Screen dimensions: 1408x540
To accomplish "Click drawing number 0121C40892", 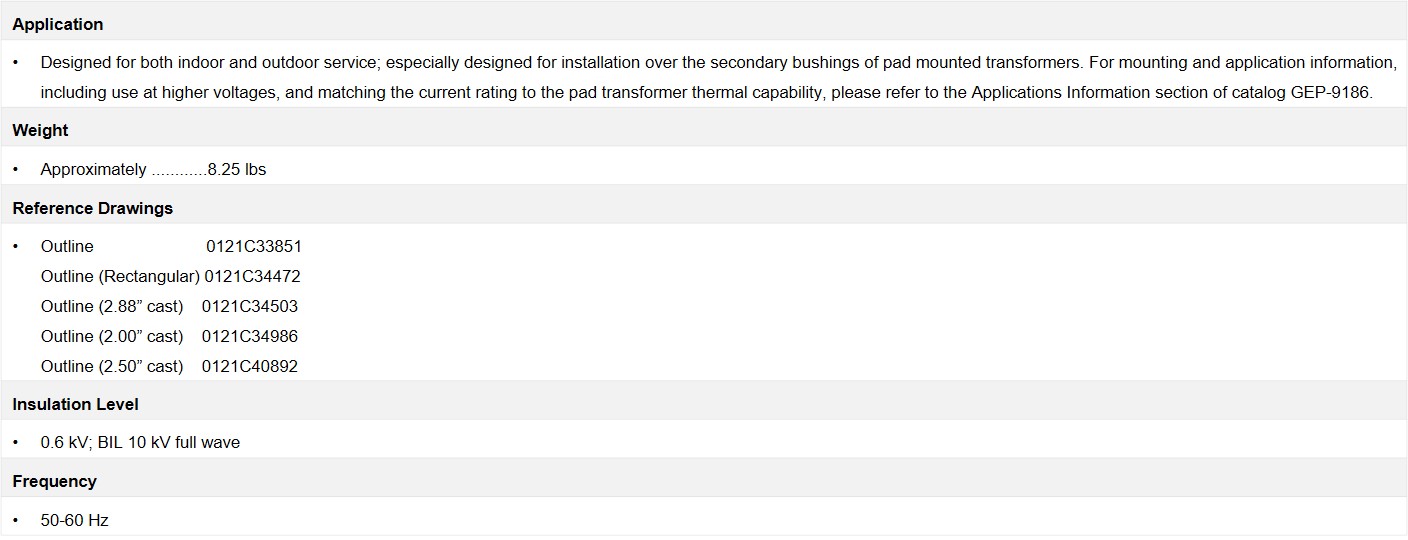I will point(250,366).
